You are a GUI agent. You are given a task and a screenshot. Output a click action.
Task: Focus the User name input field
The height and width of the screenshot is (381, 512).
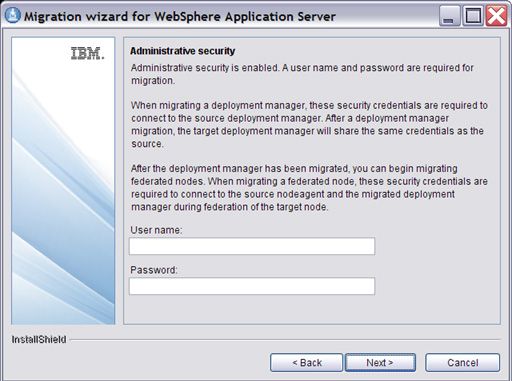252,246
